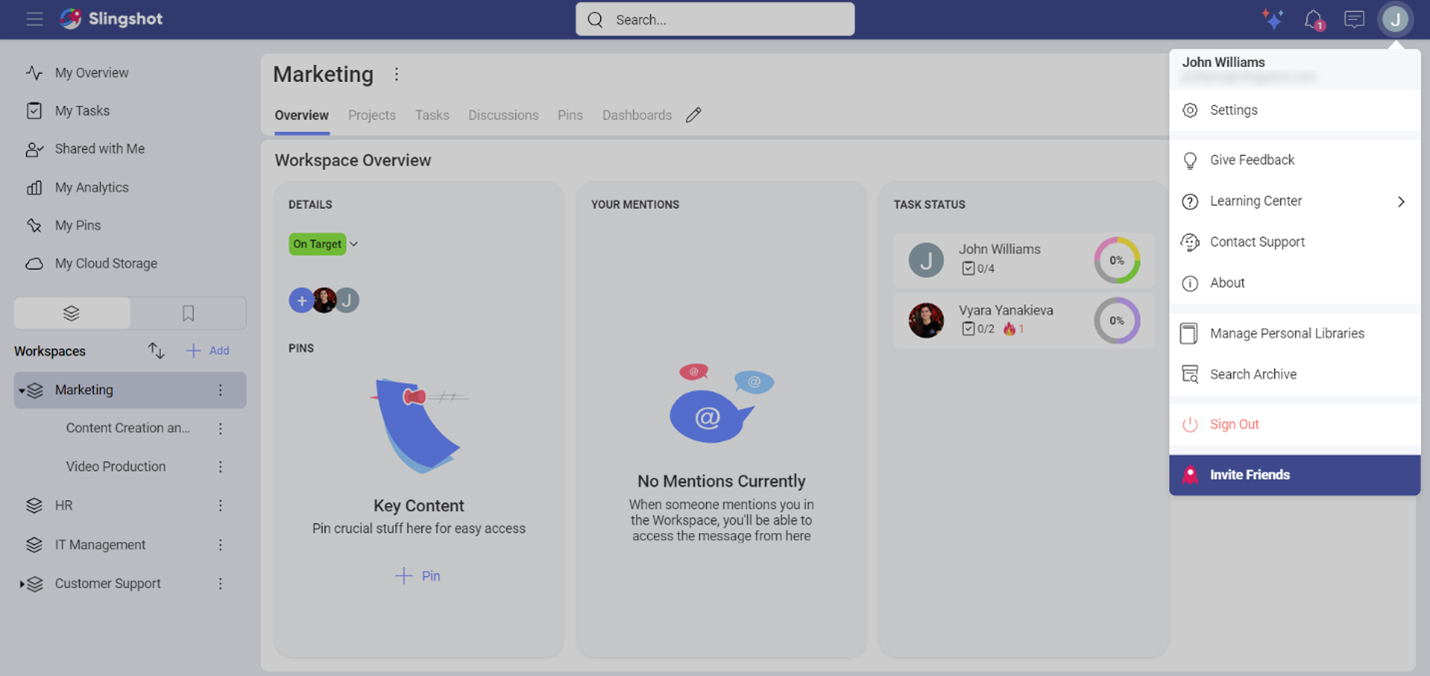
Task: Open Video Production project
Action: (x=116, y=466)
